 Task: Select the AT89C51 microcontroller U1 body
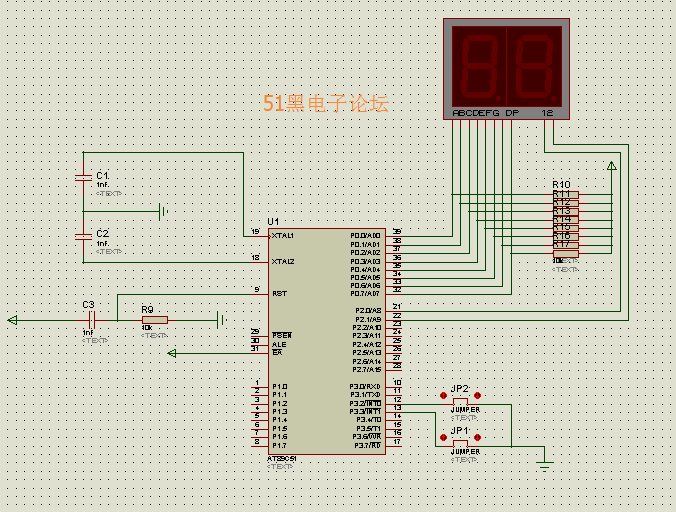pyautogui.click(x=327, y=341)
